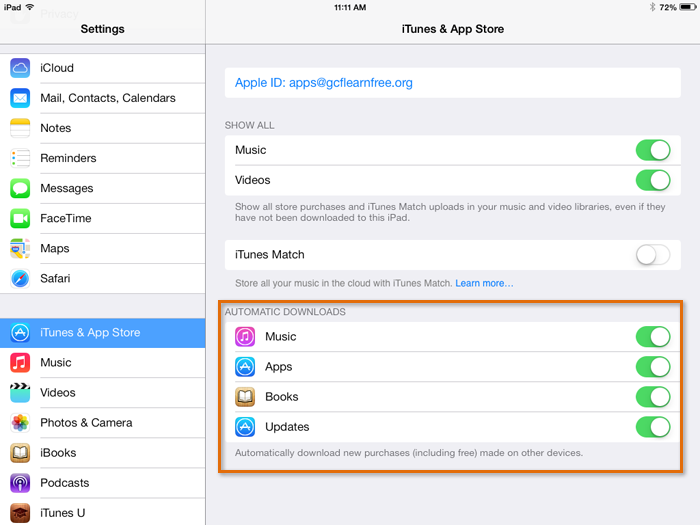Open iTunes U settings
This screenshot has width=700, height=525.
[103, 512]
